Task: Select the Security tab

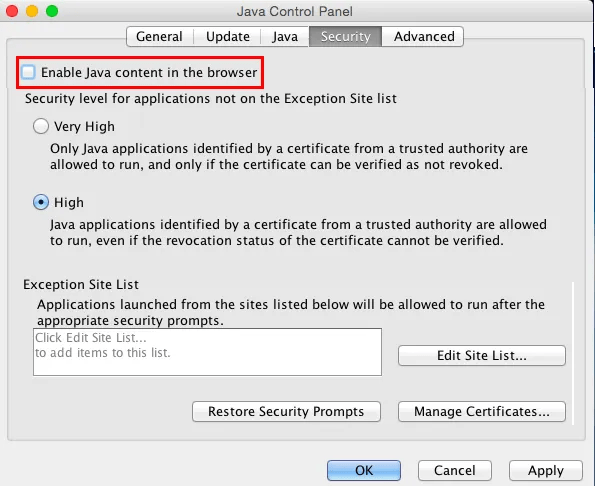Action: 345,36
